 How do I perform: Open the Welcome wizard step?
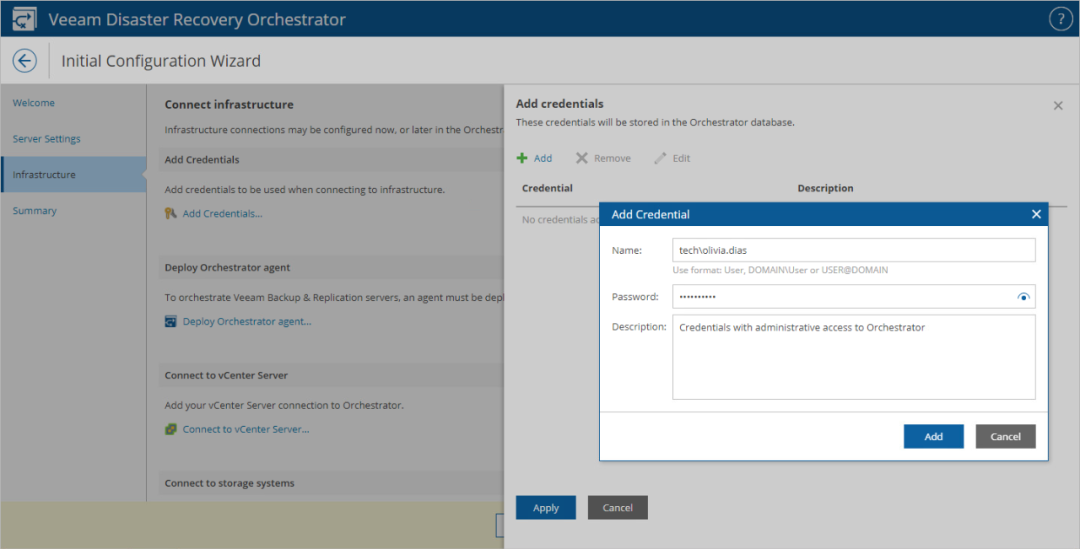point(34,103)
